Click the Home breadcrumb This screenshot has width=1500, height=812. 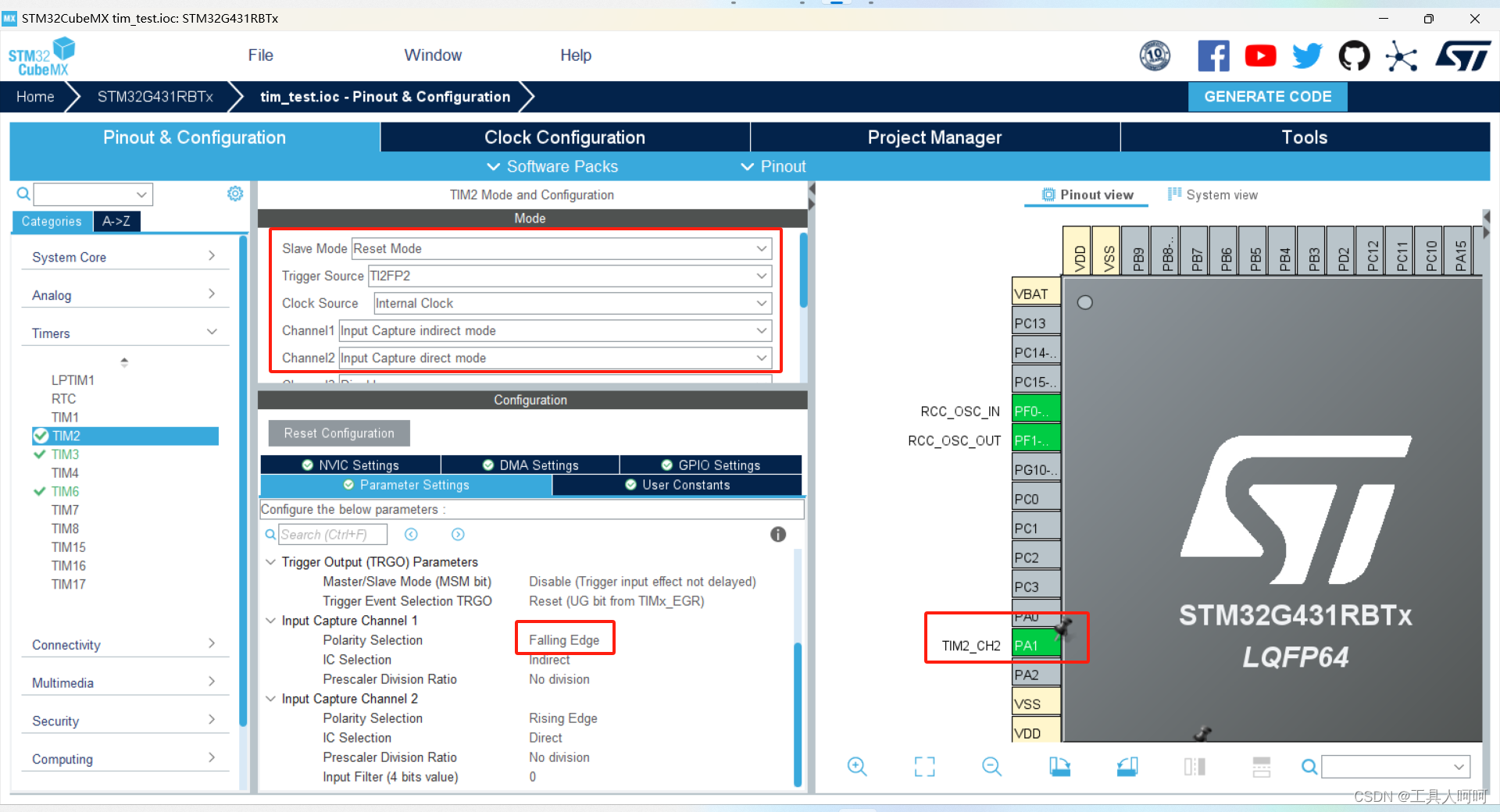tap(35, 97)
